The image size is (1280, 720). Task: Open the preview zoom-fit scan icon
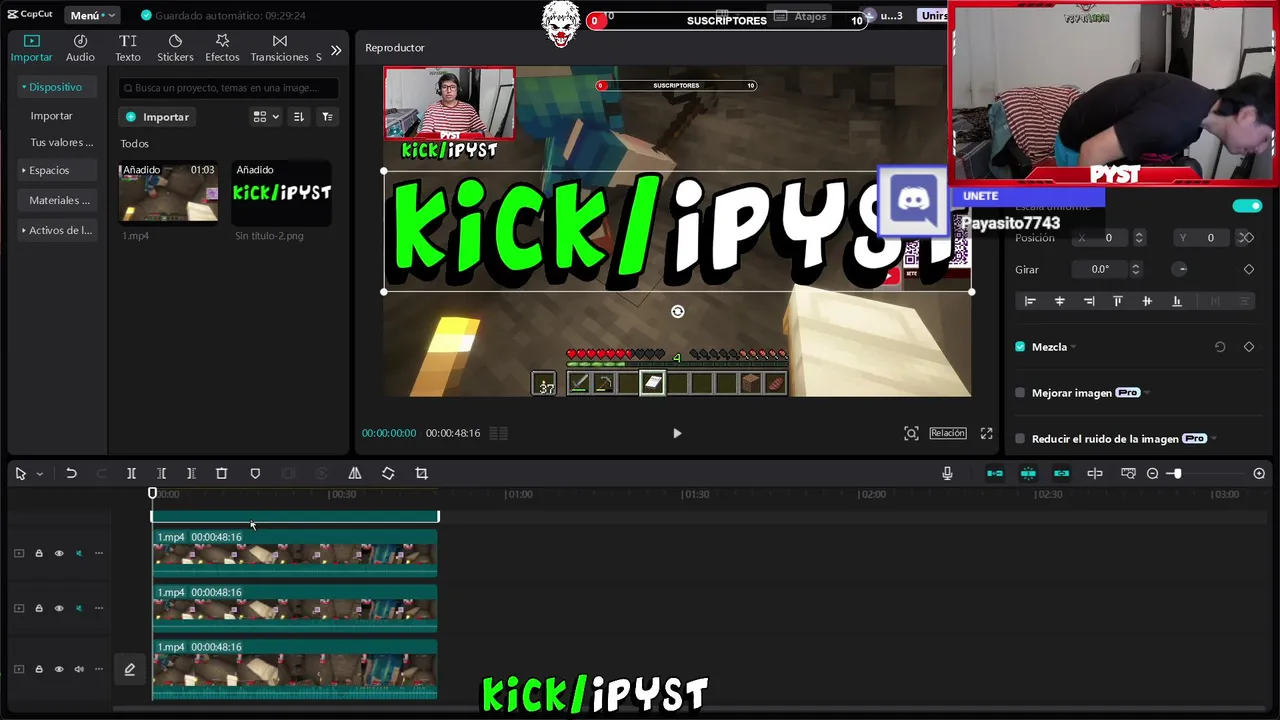[x=911, y=433]
